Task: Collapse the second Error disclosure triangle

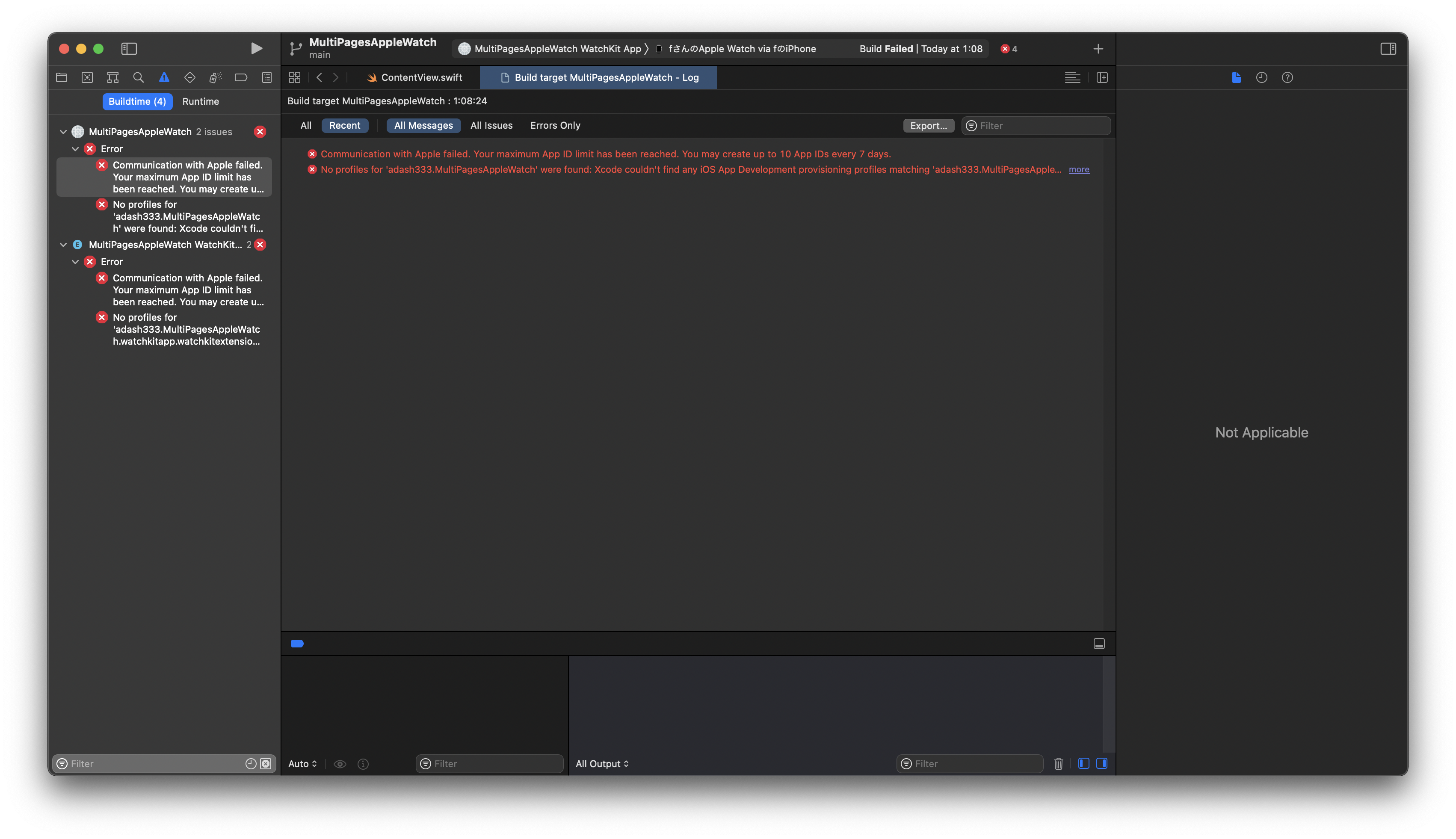Action: point(76,262)
